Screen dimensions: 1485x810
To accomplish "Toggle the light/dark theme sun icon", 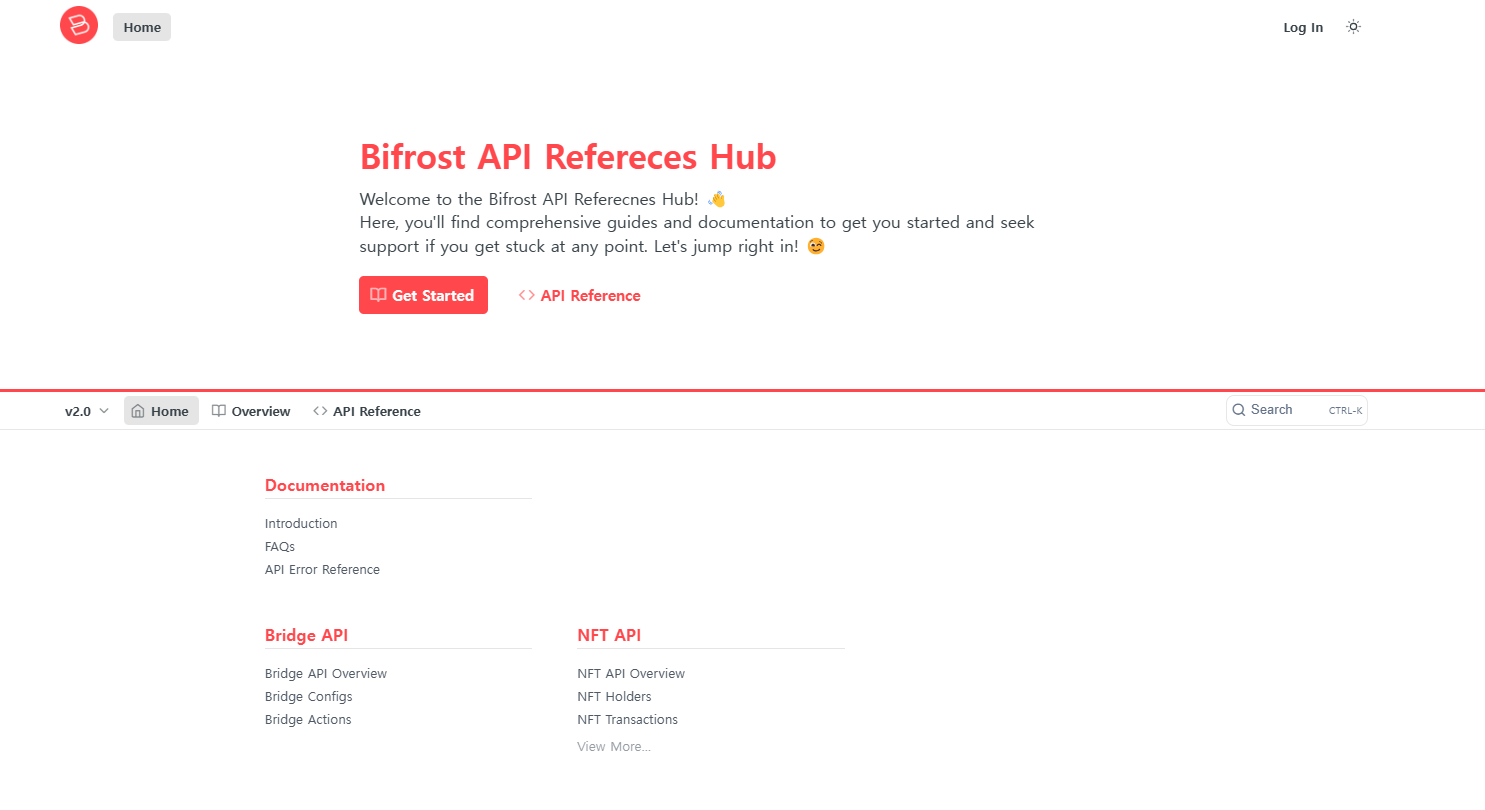I will tap(1353, 27).
